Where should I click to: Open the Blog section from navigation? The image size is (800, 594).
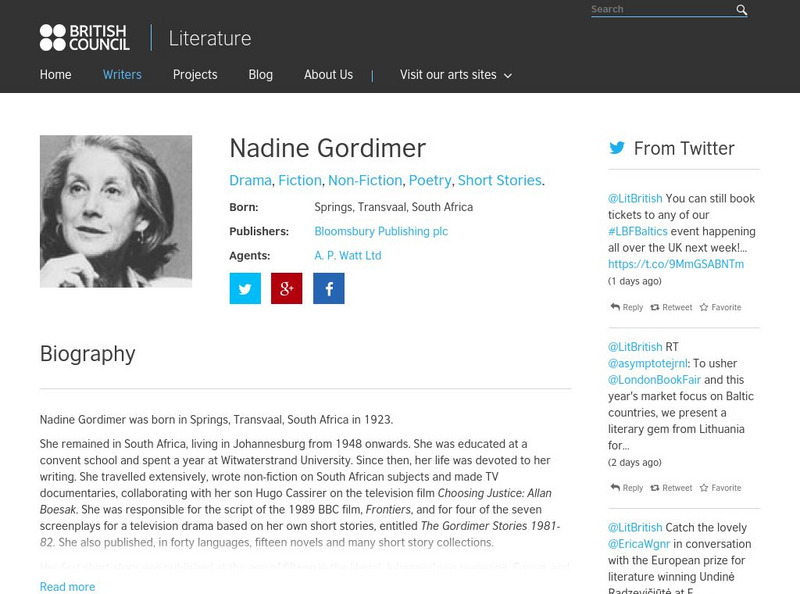260,74
